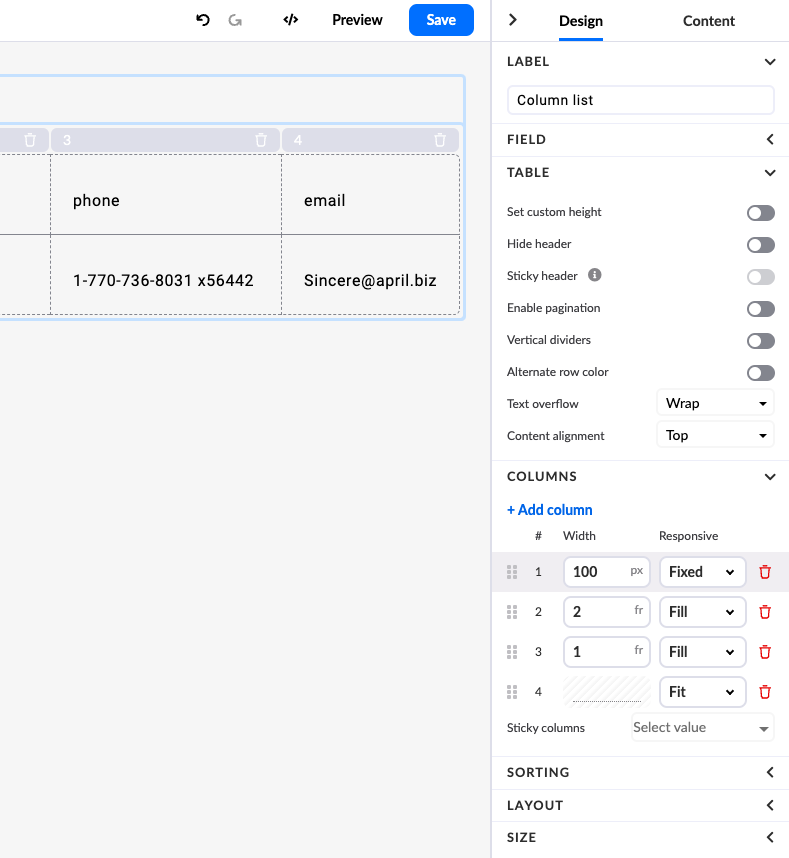Select the email header cell

pyautogui.click(x=370, y=195)
